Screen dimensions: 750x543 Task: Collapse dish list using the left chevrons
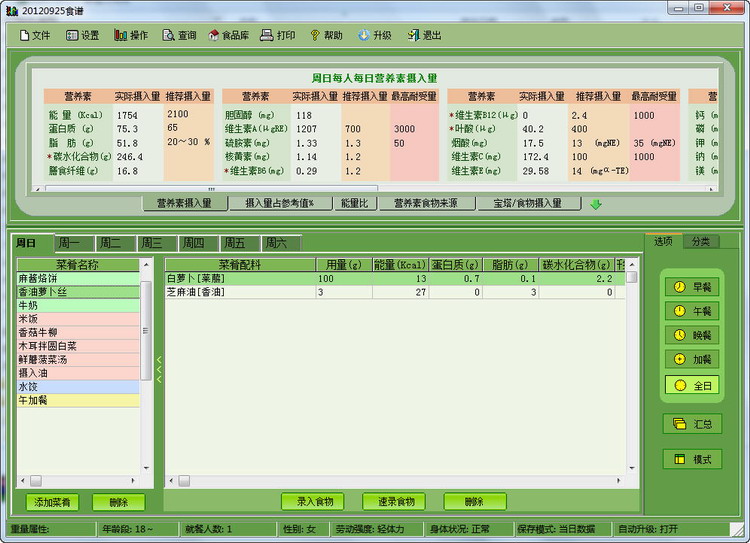[158, 372]
